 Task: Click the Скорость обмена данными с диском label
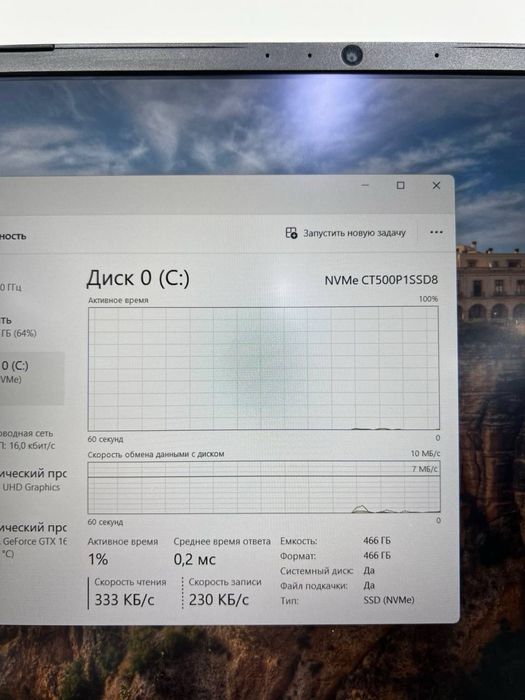click(156, 454)
